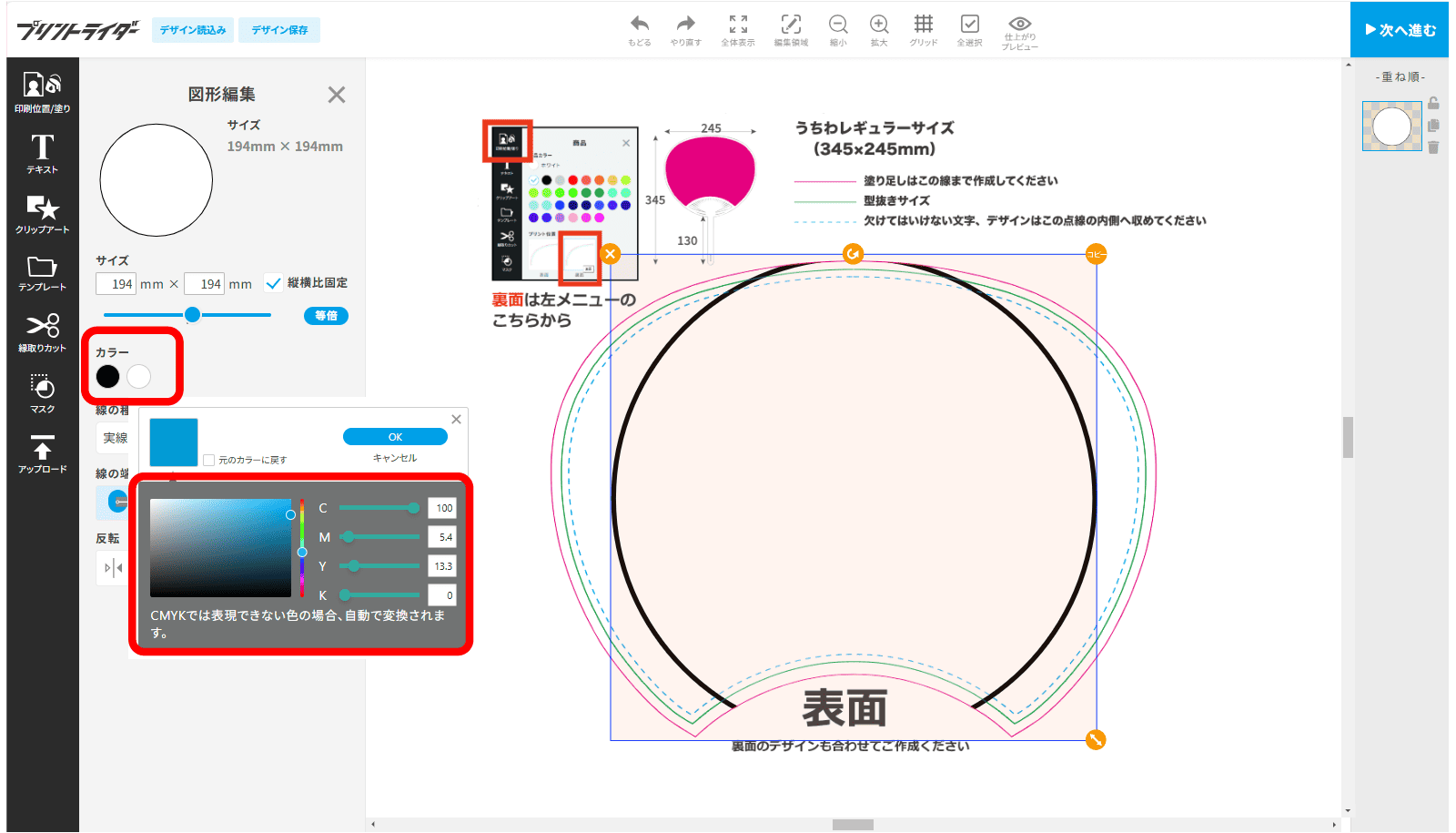Image resolution: width=1456 pixels, height=833 pixels.
Task: Click the 全体表示 fit-all icon
Action: (738, 30)
